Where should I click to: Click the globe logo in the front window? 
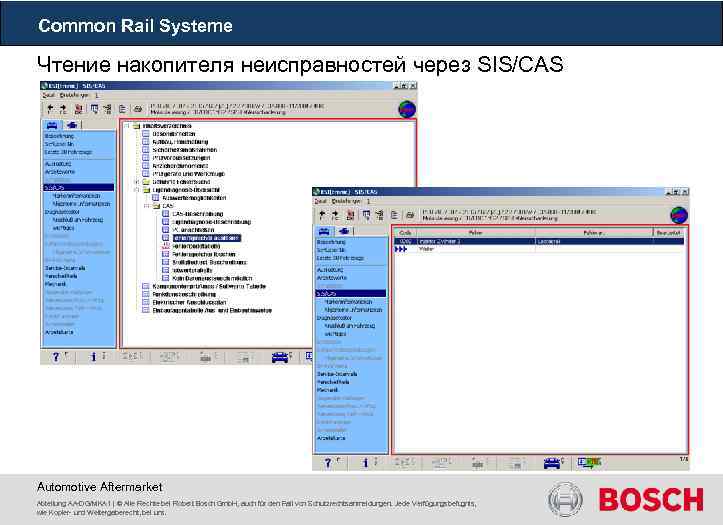[x=679, y=215]
